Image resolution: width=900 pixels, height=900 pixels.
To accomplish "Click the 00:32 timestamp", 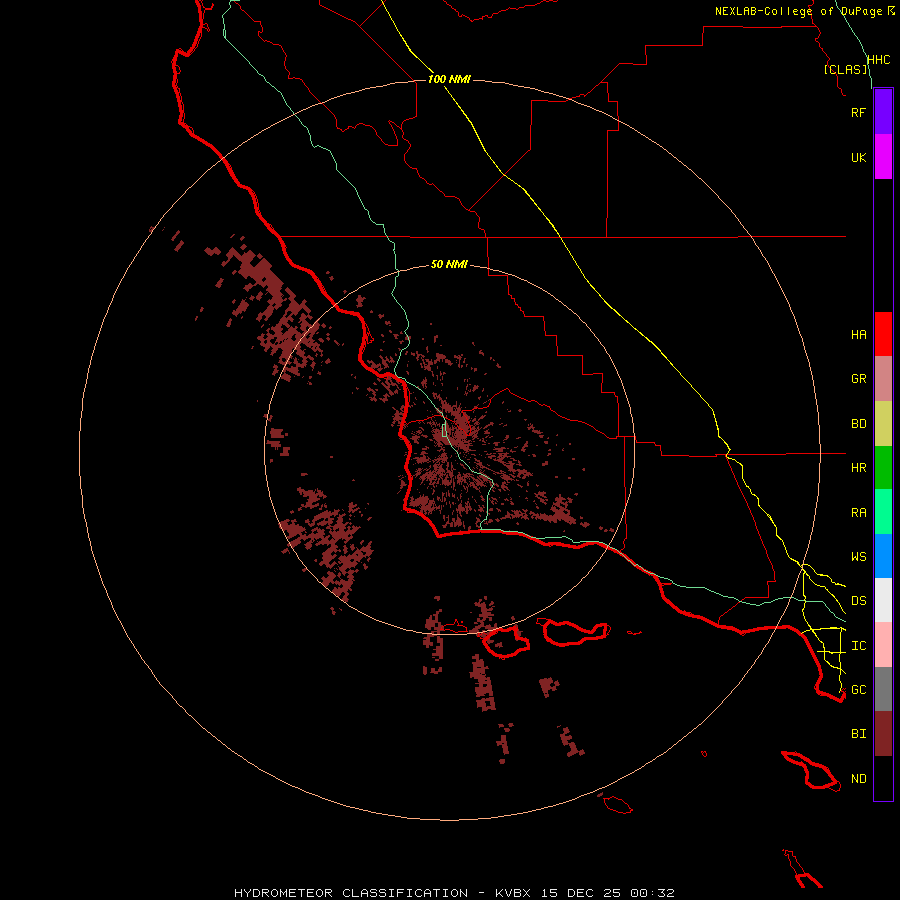I will click(x=652, y=893).
